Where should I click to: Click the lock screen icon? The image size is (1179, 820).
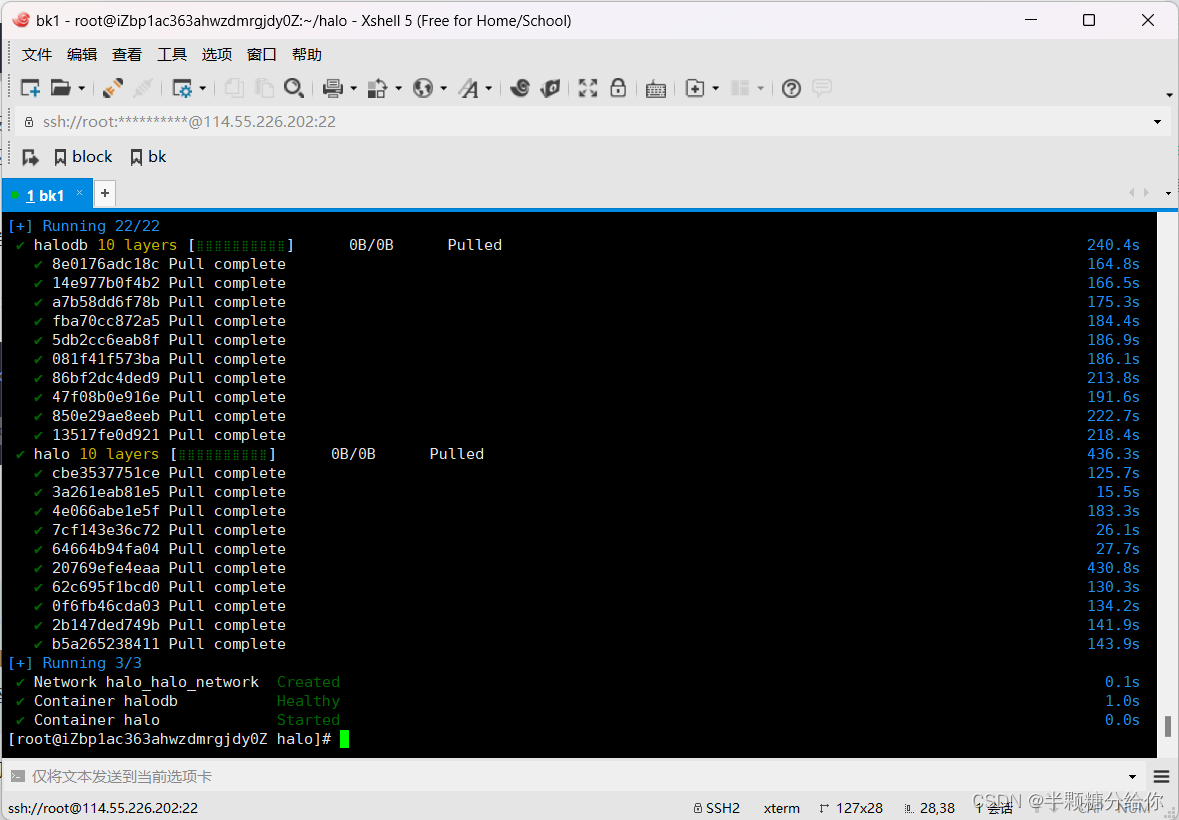click(618, 88)
